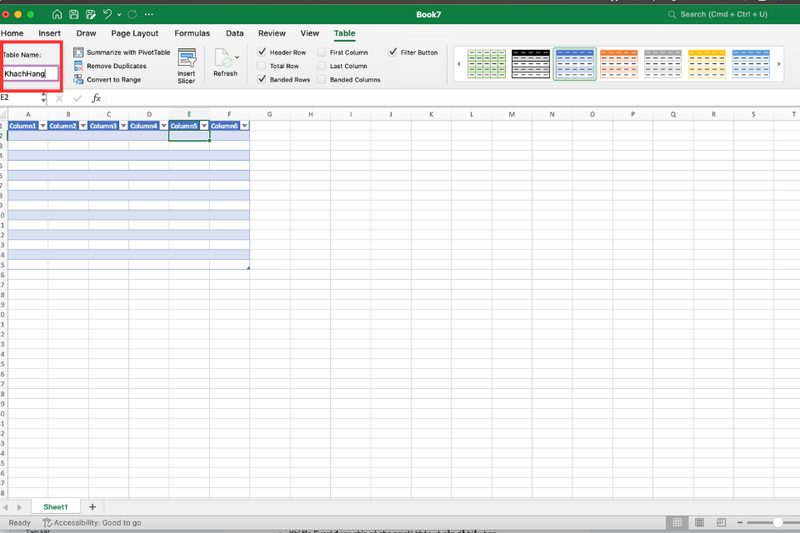Show previous table styles with left chevron
The height and width of the screenshot is (533, 800).
(x=459, y=64)
